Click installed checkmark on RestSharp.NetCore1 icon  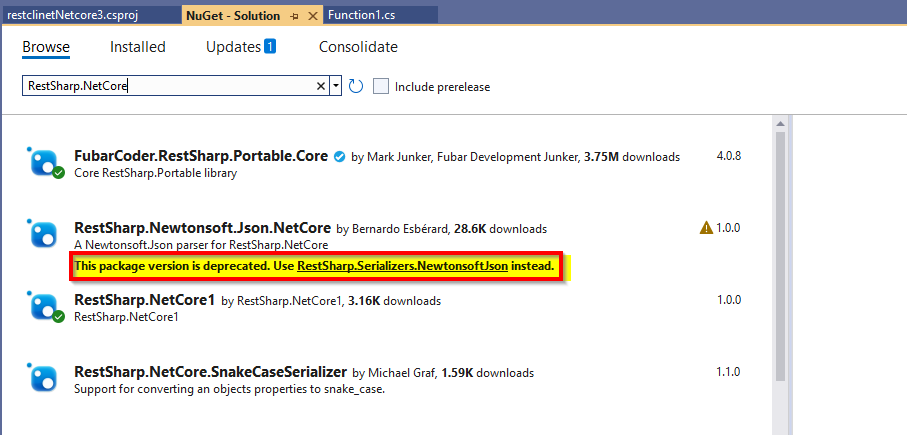click(x=58, y=317)
